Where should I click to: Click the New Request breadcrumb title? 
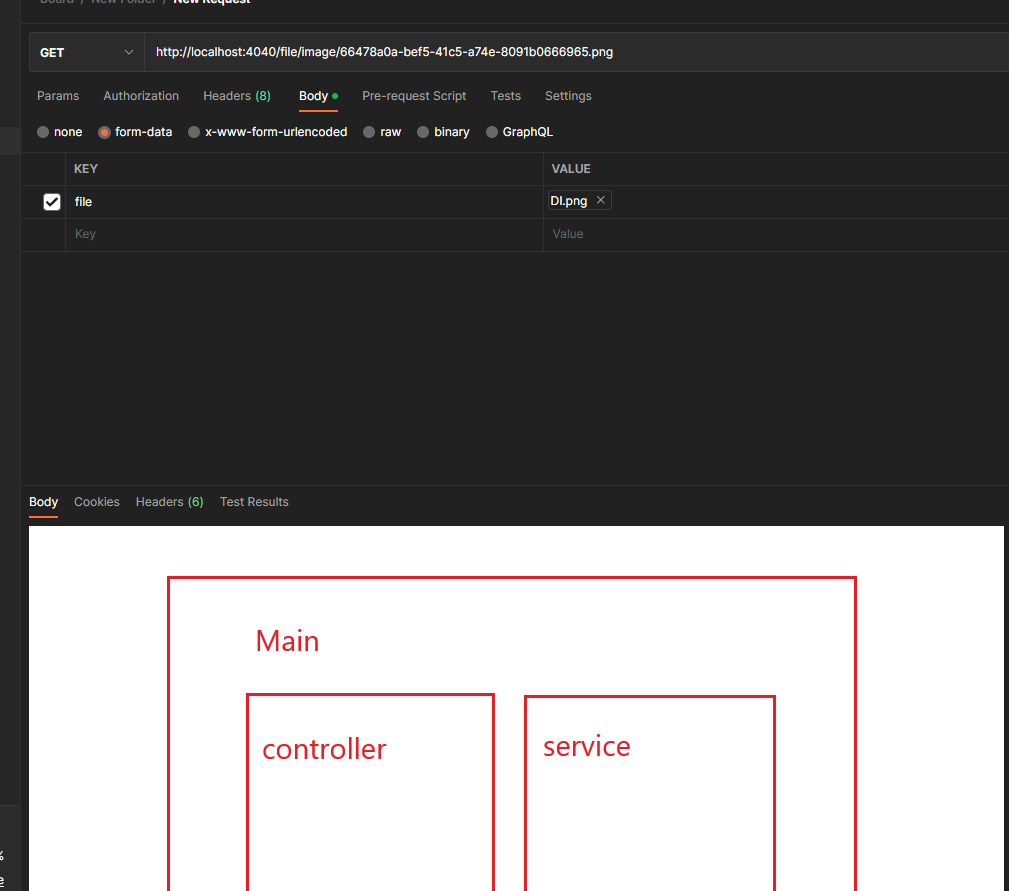[212, 2]
